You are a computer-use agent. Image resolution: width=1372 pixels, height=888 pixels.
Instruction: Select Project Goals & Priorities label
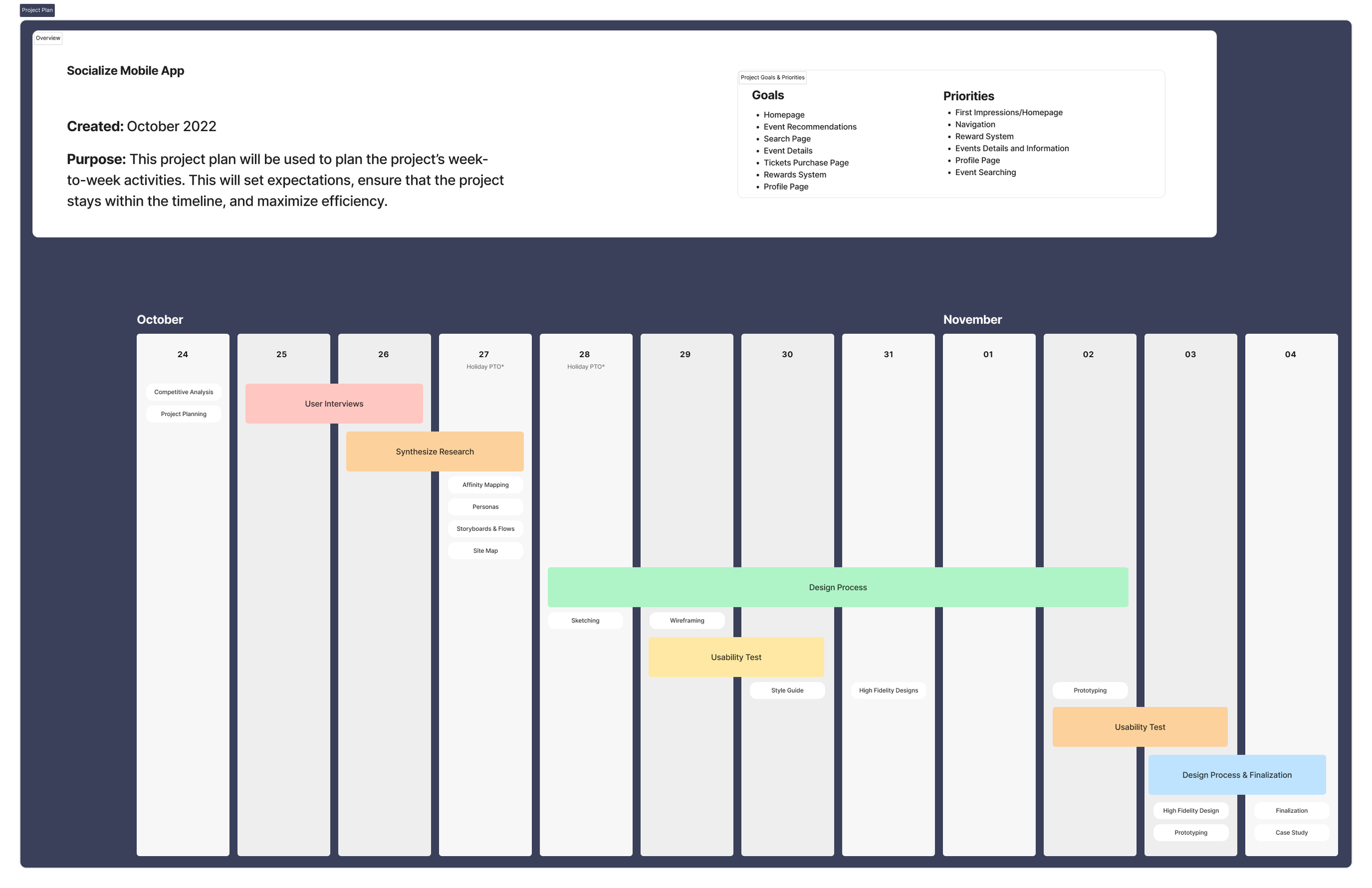click(772, 77)
